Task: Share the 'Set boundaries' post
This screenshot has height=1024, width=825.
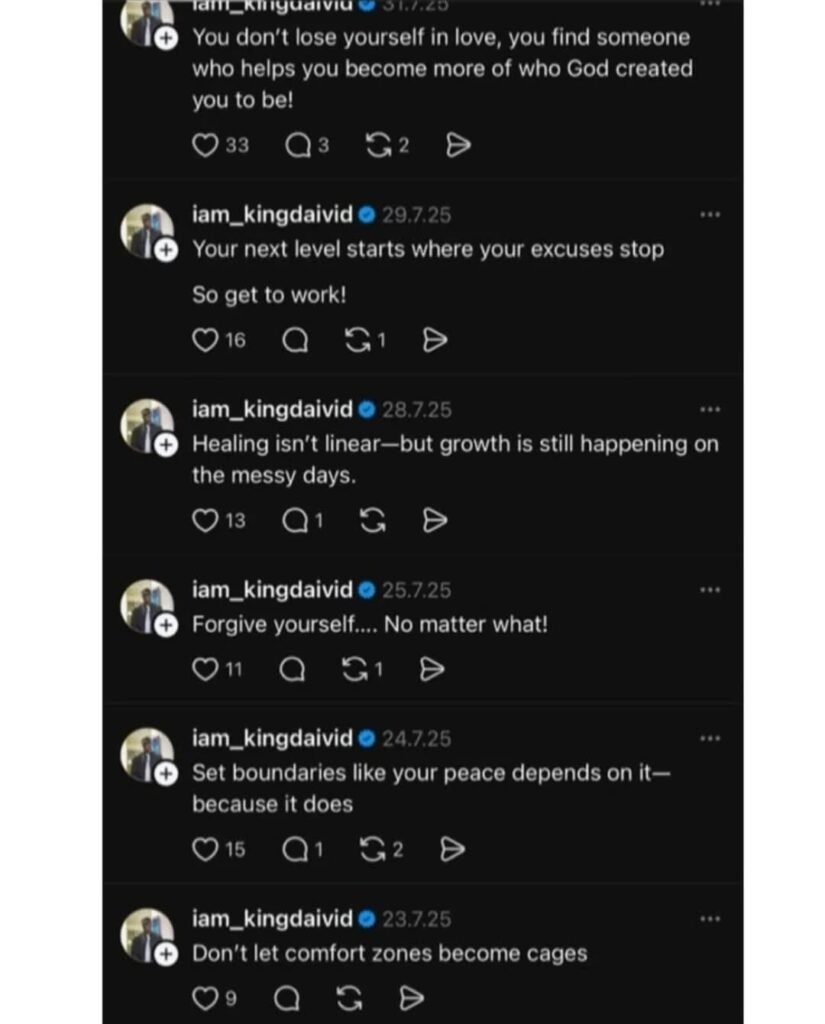Action: 453,849
